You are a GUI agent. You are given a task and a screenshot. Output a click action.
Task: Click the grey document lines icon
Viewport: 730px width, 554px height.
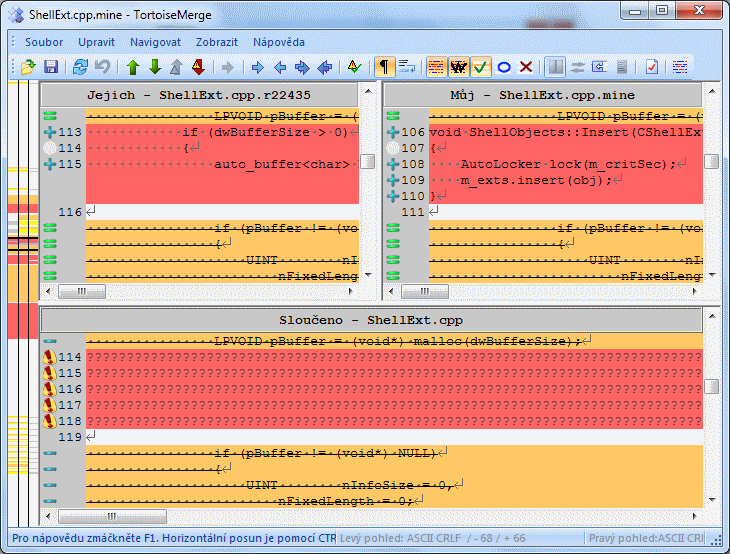coord(622,67)
